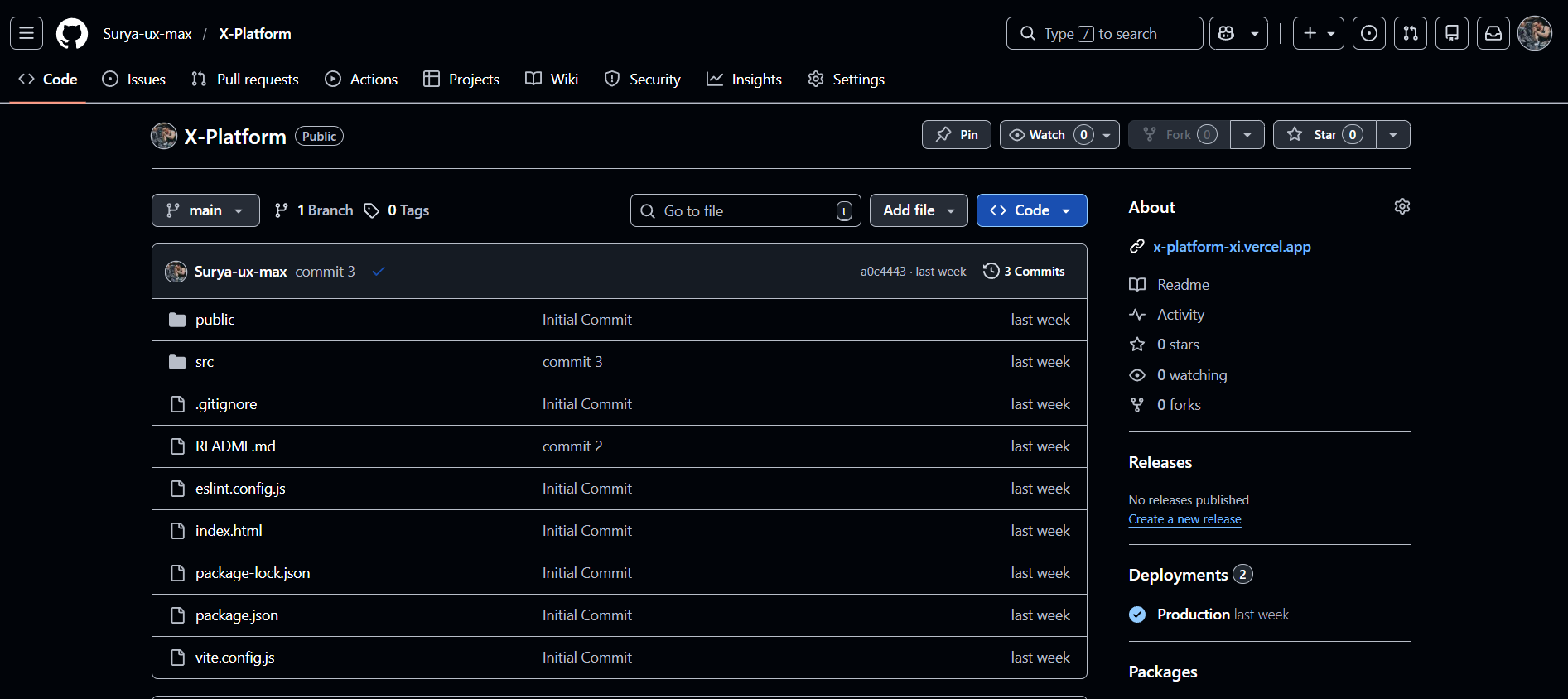
Task: Open the Watch notifications dropdown
Action: tap(1059, 135)
